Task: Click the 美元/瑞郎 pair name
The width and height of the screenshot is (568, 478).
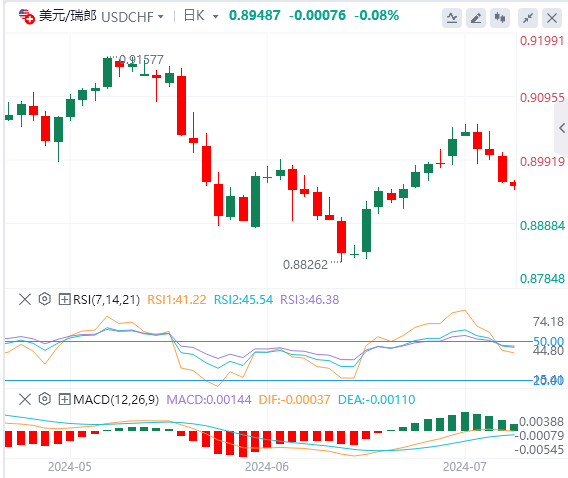Action: pos(68,16)
